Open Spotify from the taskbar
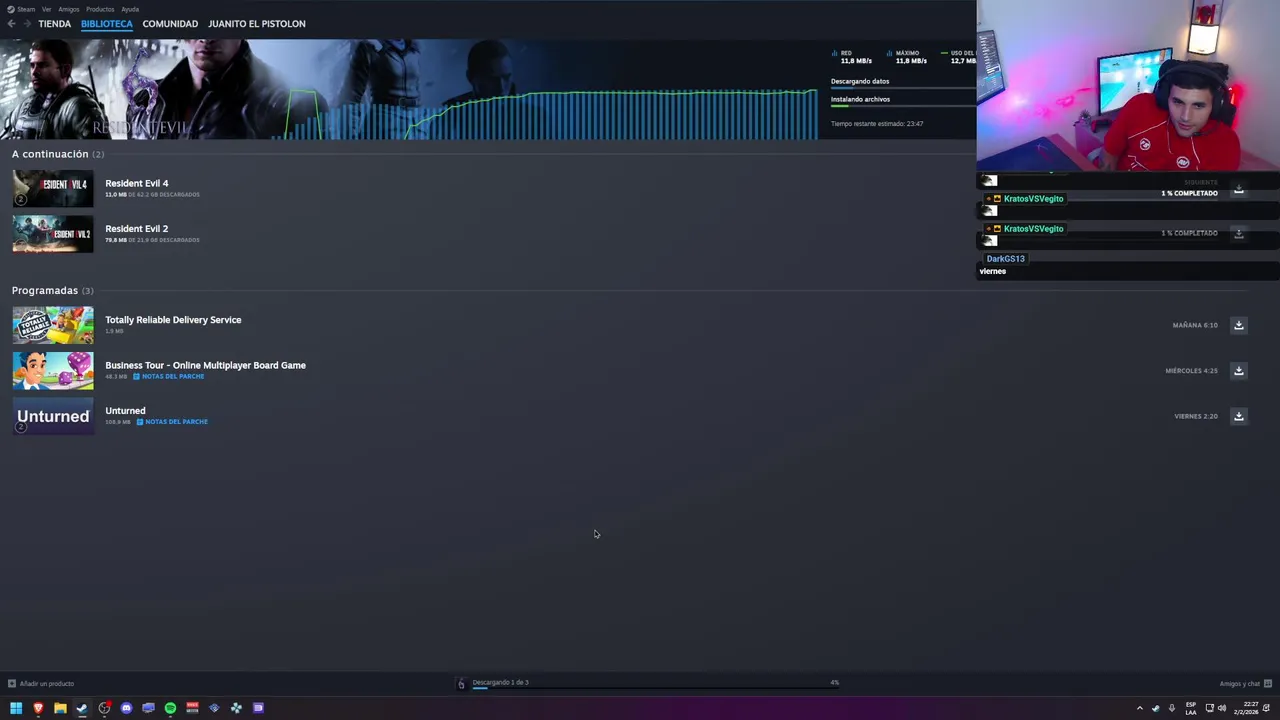The width and height of the screenshot is (1280, 720). pyautogui.click(x=170, y=708)
